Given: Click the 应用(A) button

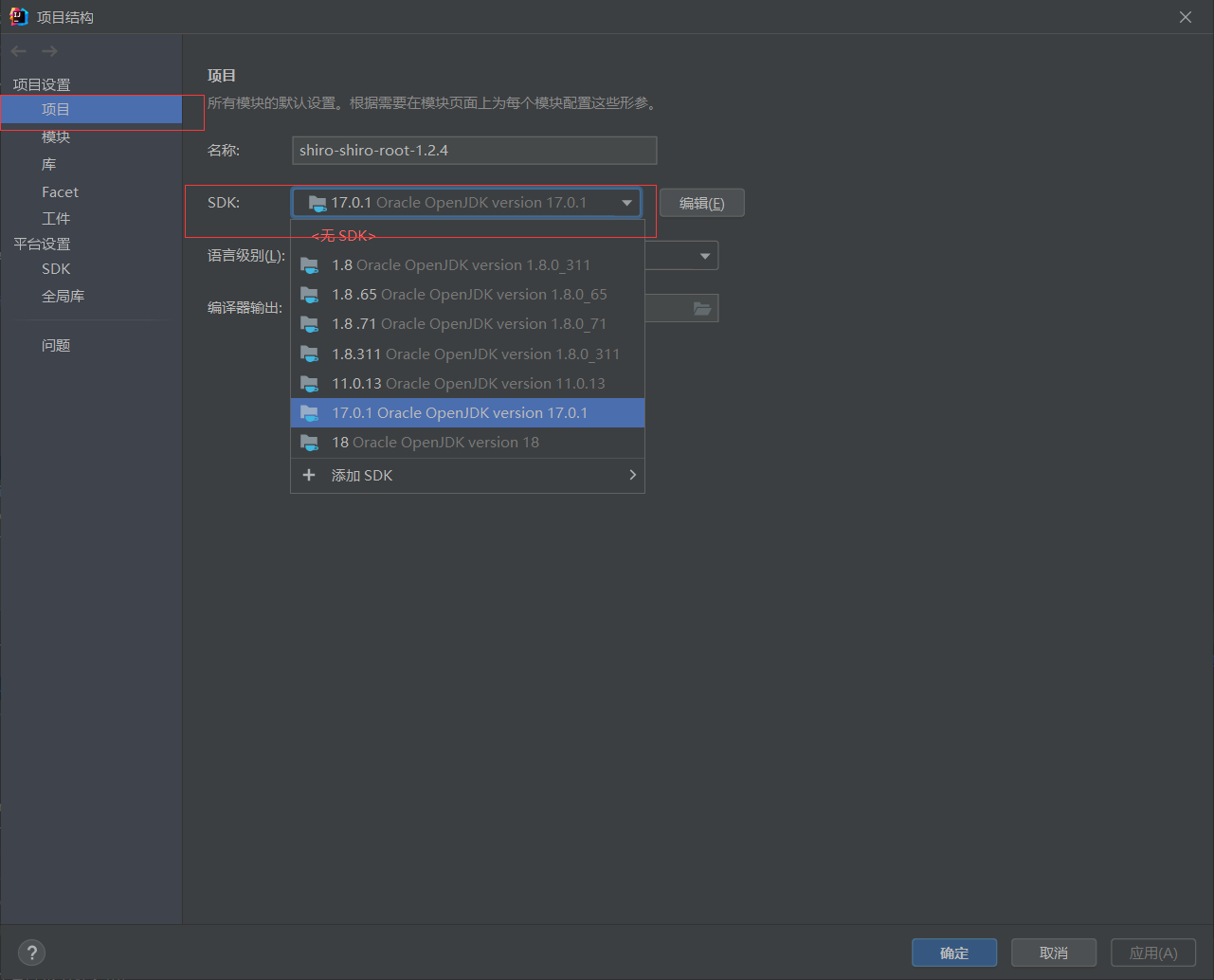Looking at the screenshot, I should pyautogui.click(x=1153, y=953).
